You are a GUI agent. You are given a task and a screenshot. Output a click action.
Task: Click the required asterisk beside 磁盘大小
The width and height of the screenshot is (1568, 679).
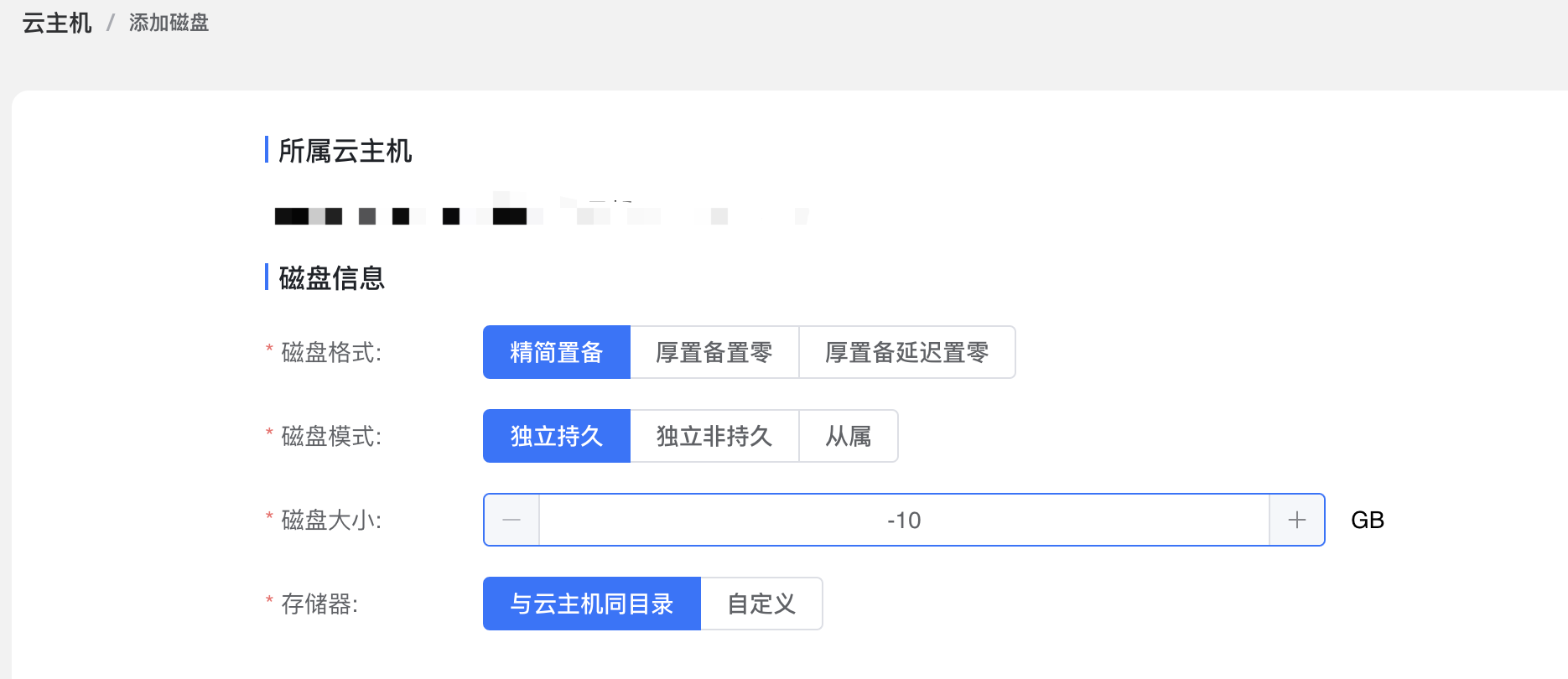[x=268, y=520]
